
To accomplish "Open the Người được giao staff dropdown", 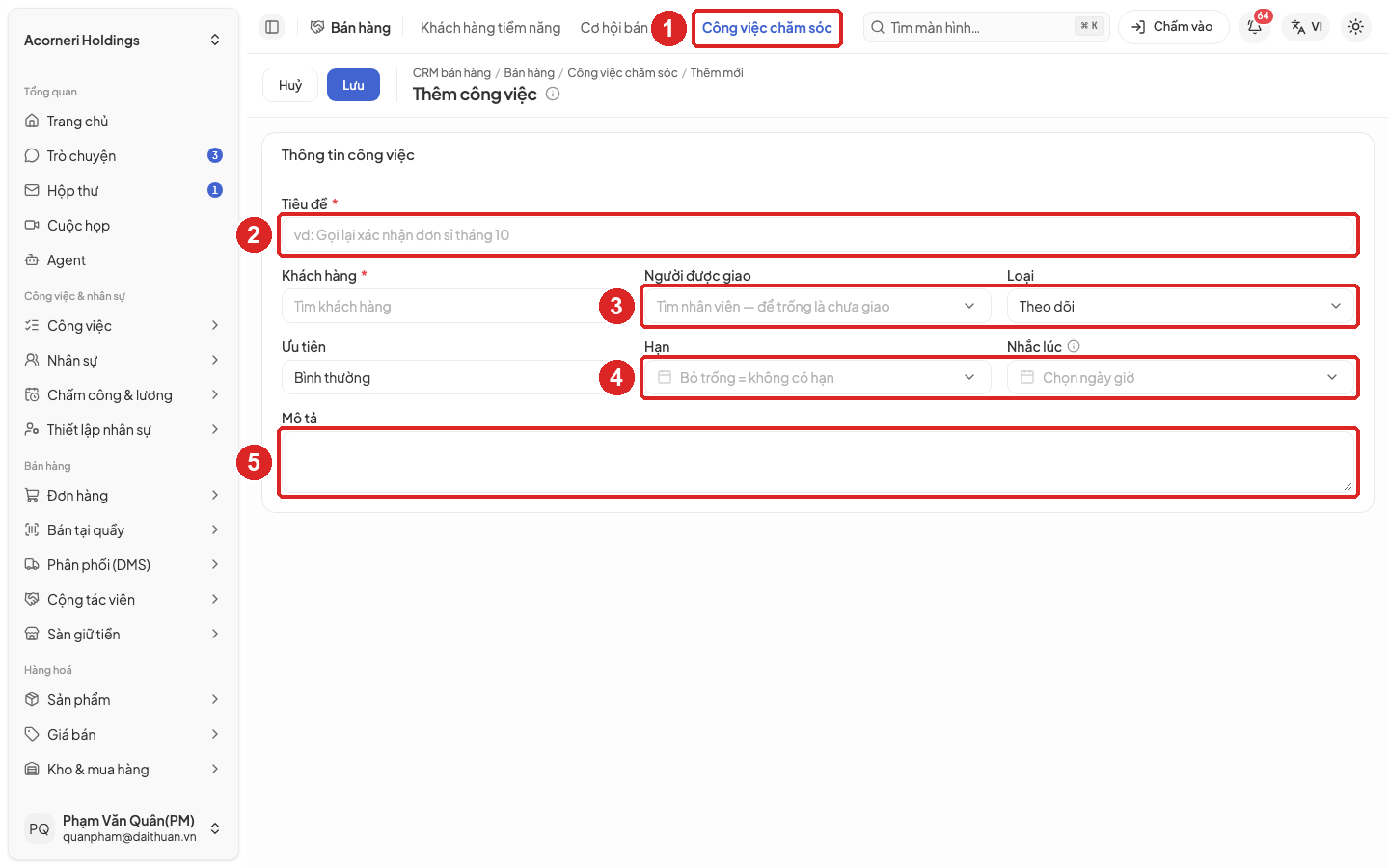I will point(817,306).
